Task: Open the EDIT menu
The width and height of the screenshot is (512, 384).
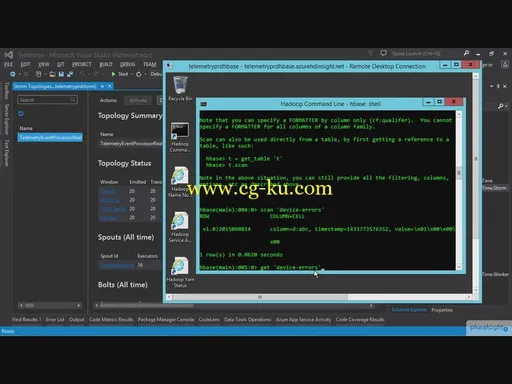Action: pyautogui.click(x=25, y=64)
